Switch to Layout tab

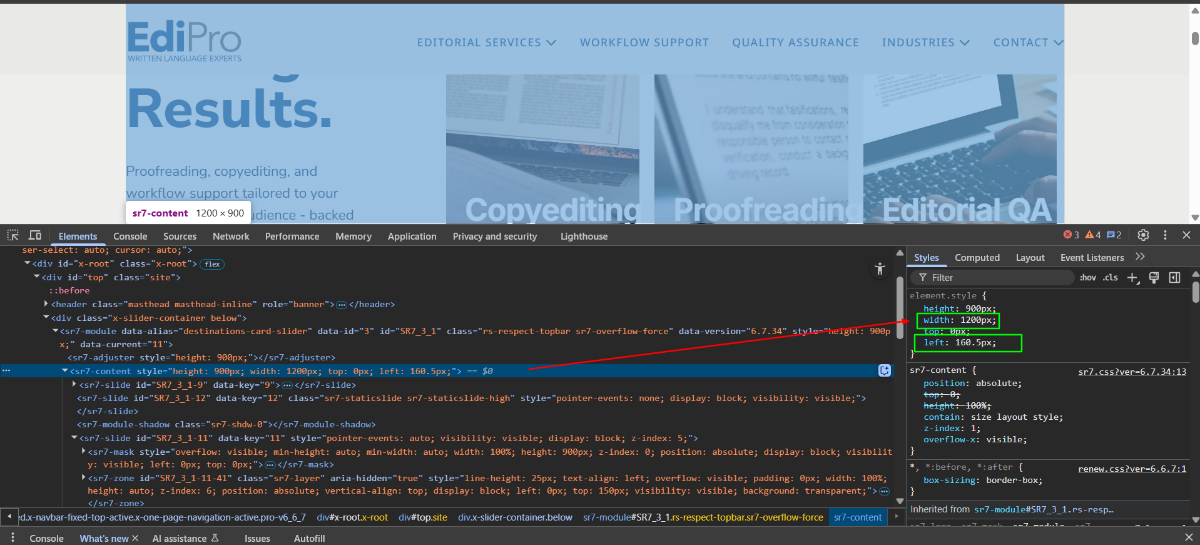click(x=1030, y=257)
